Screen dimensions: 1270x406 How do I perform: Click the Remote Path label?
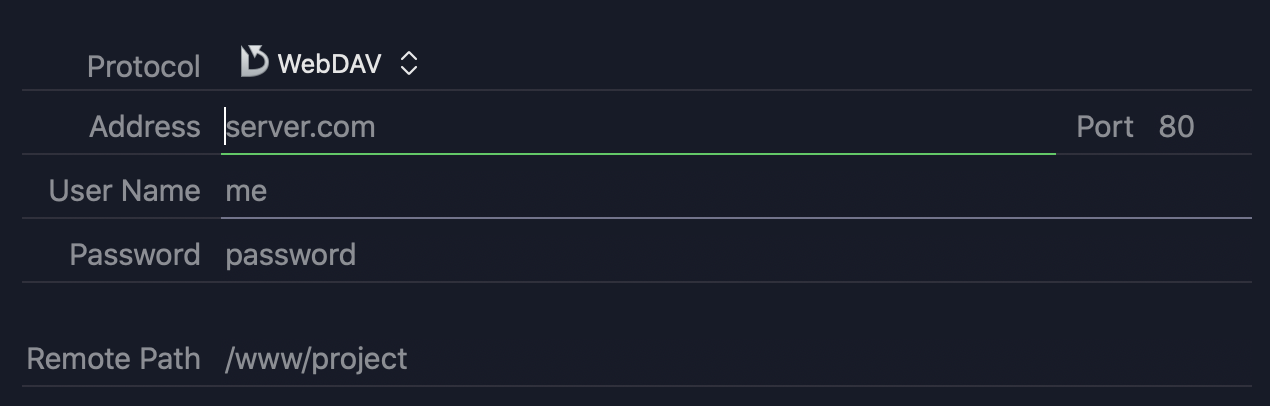(114, 359)
